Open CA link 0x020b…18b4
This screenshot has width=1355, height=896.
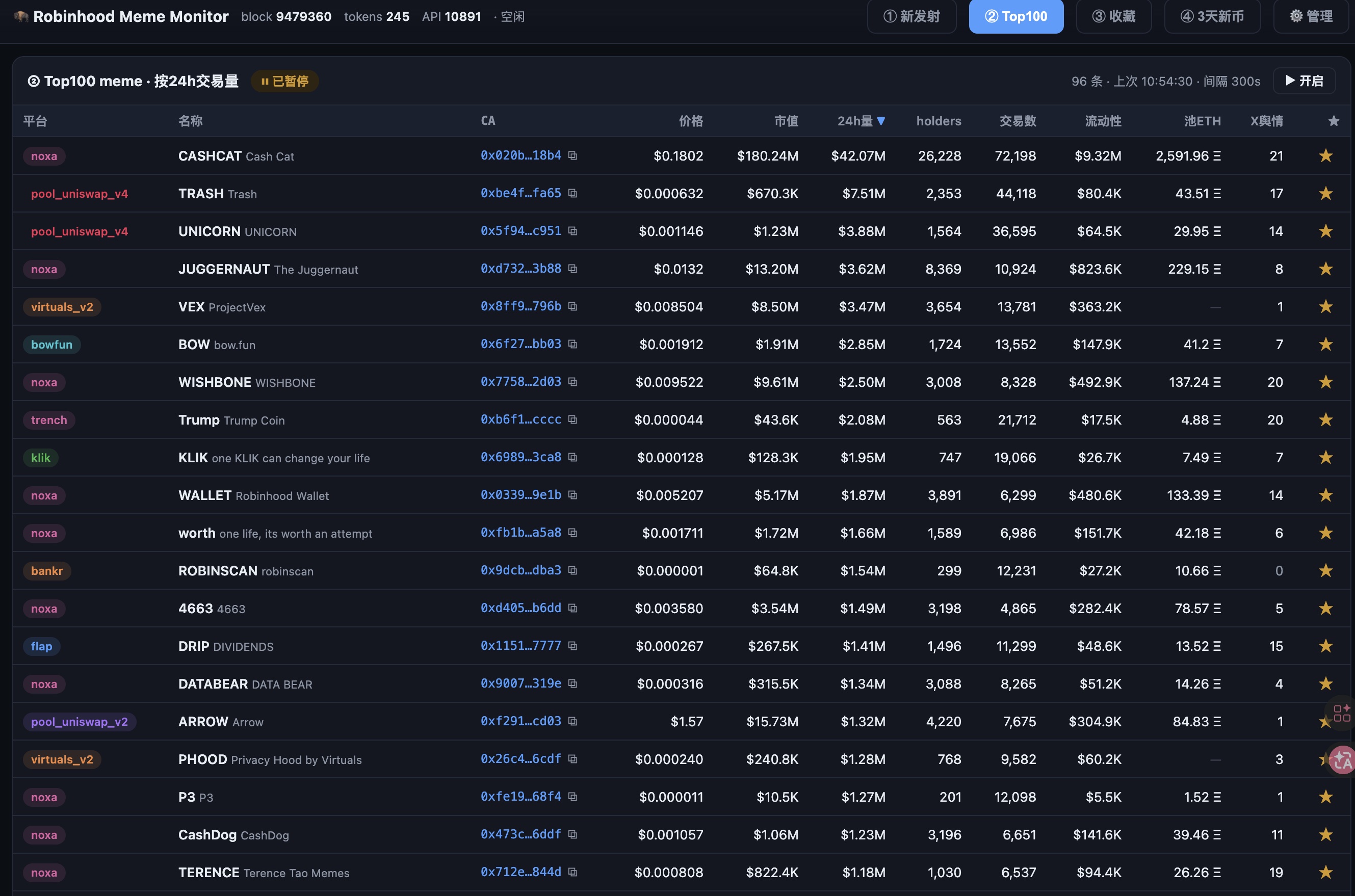coord(520,155)
